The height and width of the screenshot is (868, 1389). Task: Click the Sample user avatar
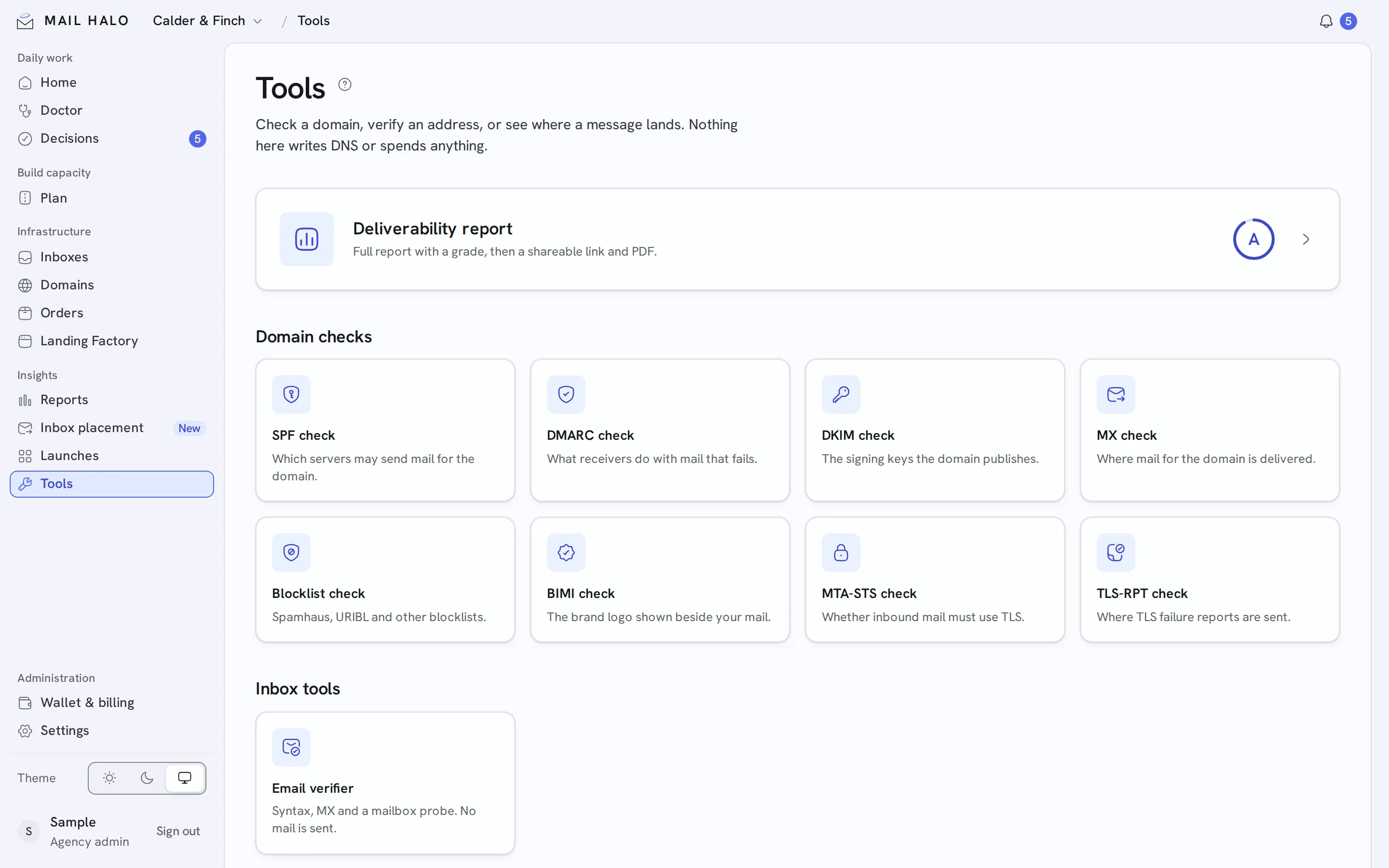(29, 831)
